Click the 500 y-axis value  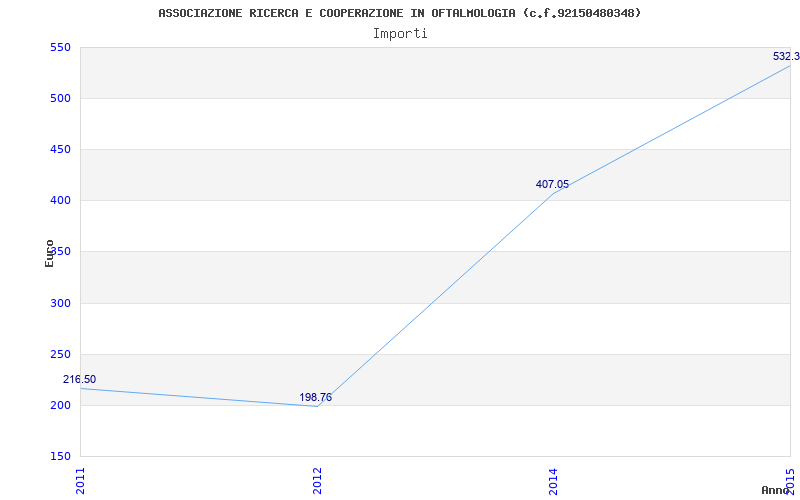pyautogui.click(x=60, y=98)
